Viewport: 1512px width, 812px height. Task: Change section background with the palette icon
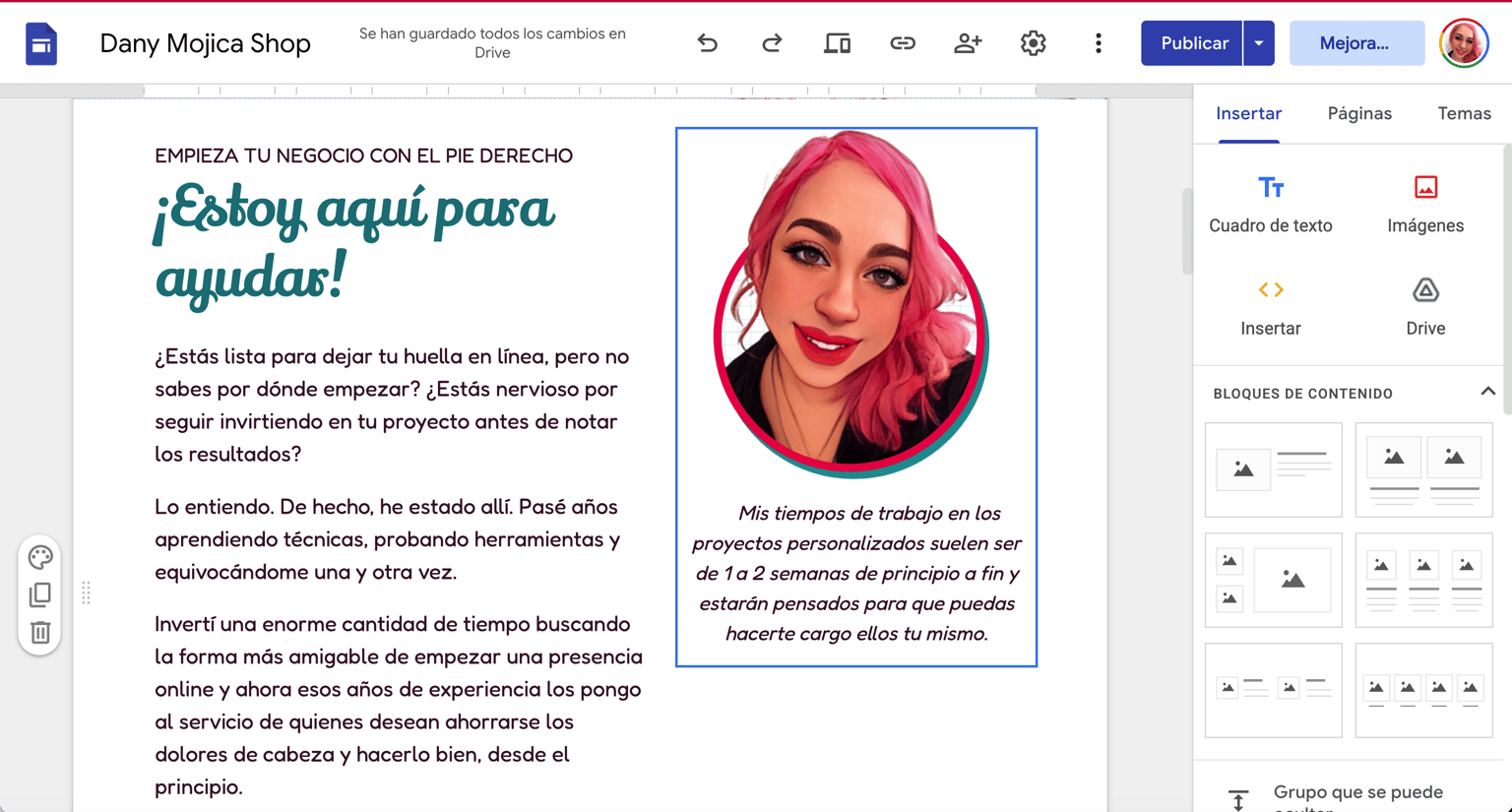pyautogui.click(x=40, y=557)
